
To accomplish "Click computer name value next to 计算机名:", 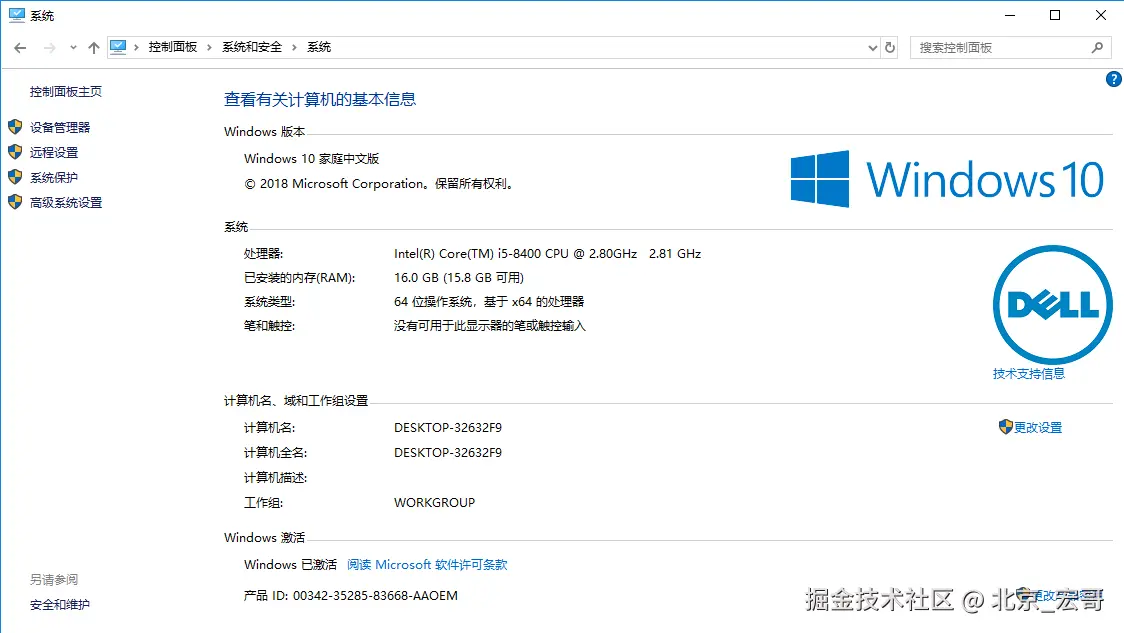I will tap(448, 428).
